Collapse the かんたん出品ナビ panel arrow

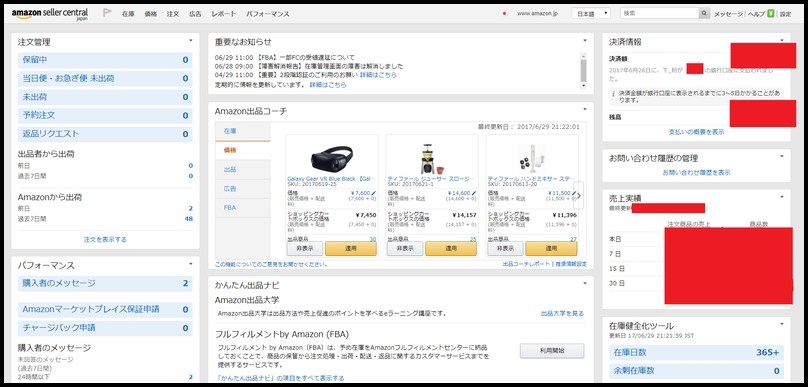585,283
